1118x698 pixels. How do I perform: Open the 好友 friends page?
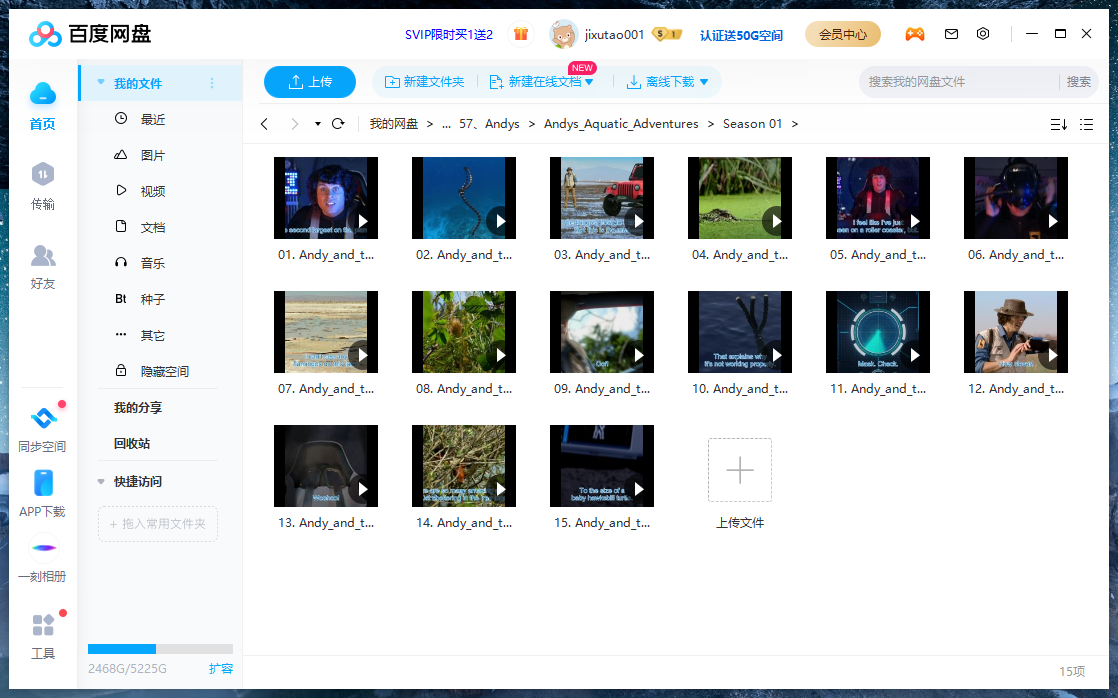tap(43, 269)
